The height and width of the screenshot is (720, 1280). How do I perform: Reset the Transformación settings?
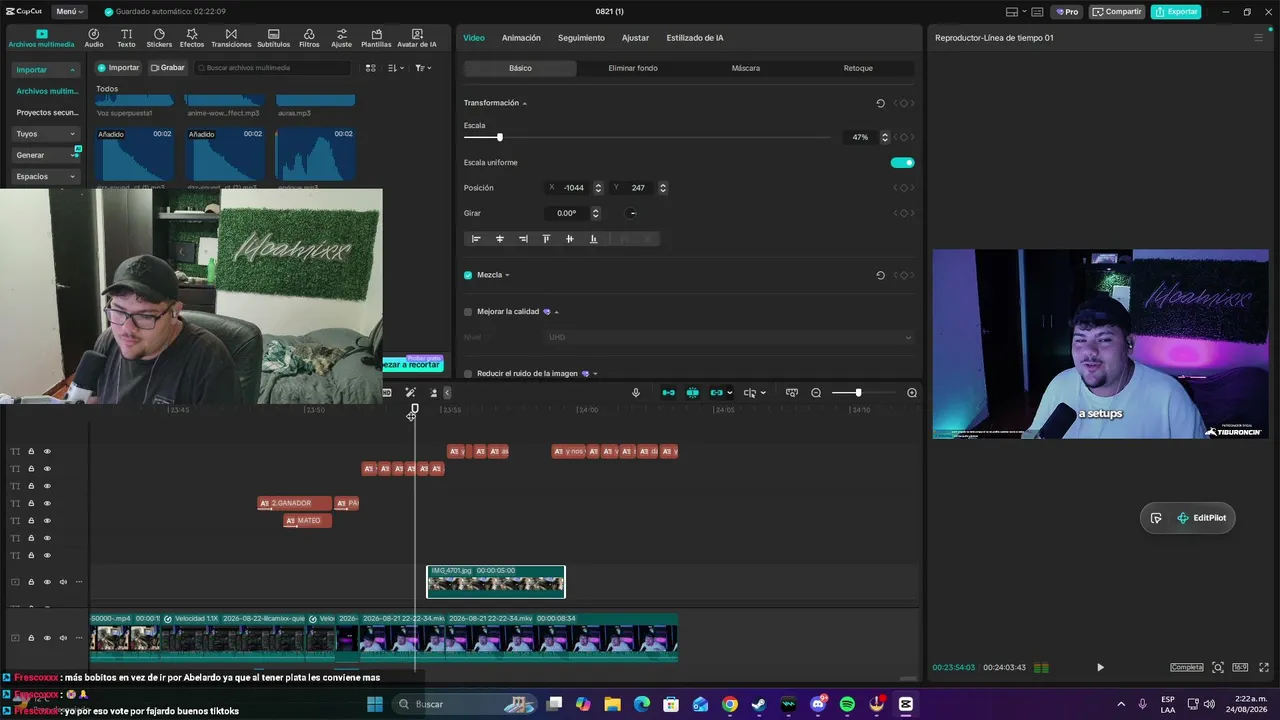click(x=880, y=103)
